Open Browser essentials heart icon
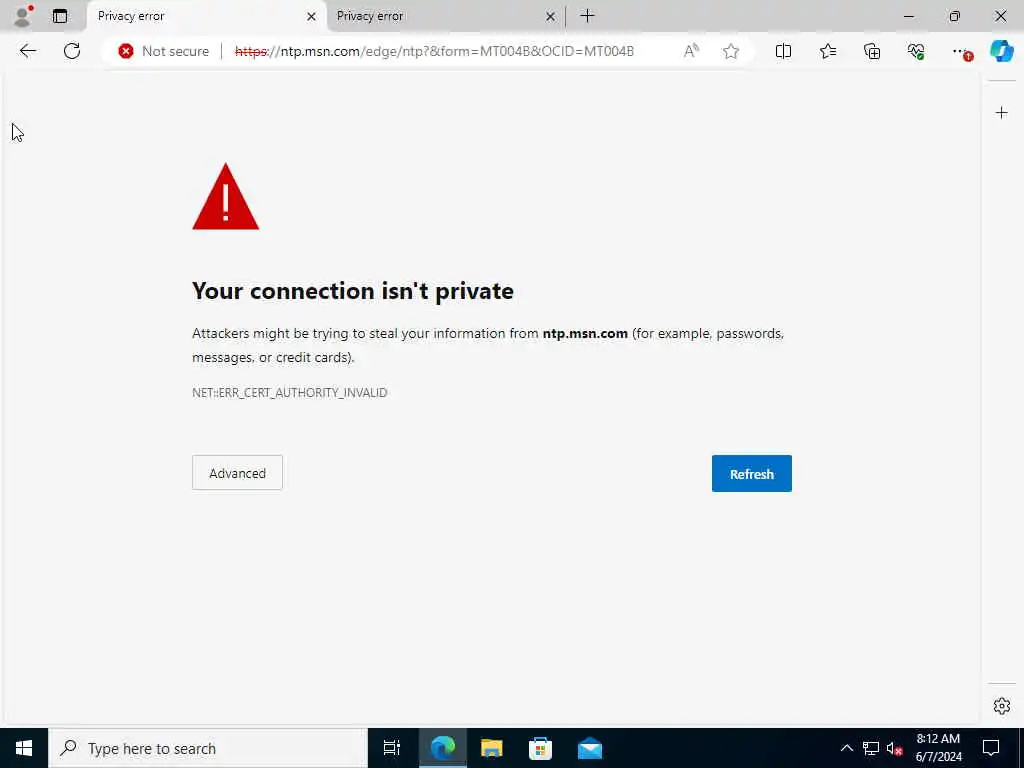 tap(916, 51)
